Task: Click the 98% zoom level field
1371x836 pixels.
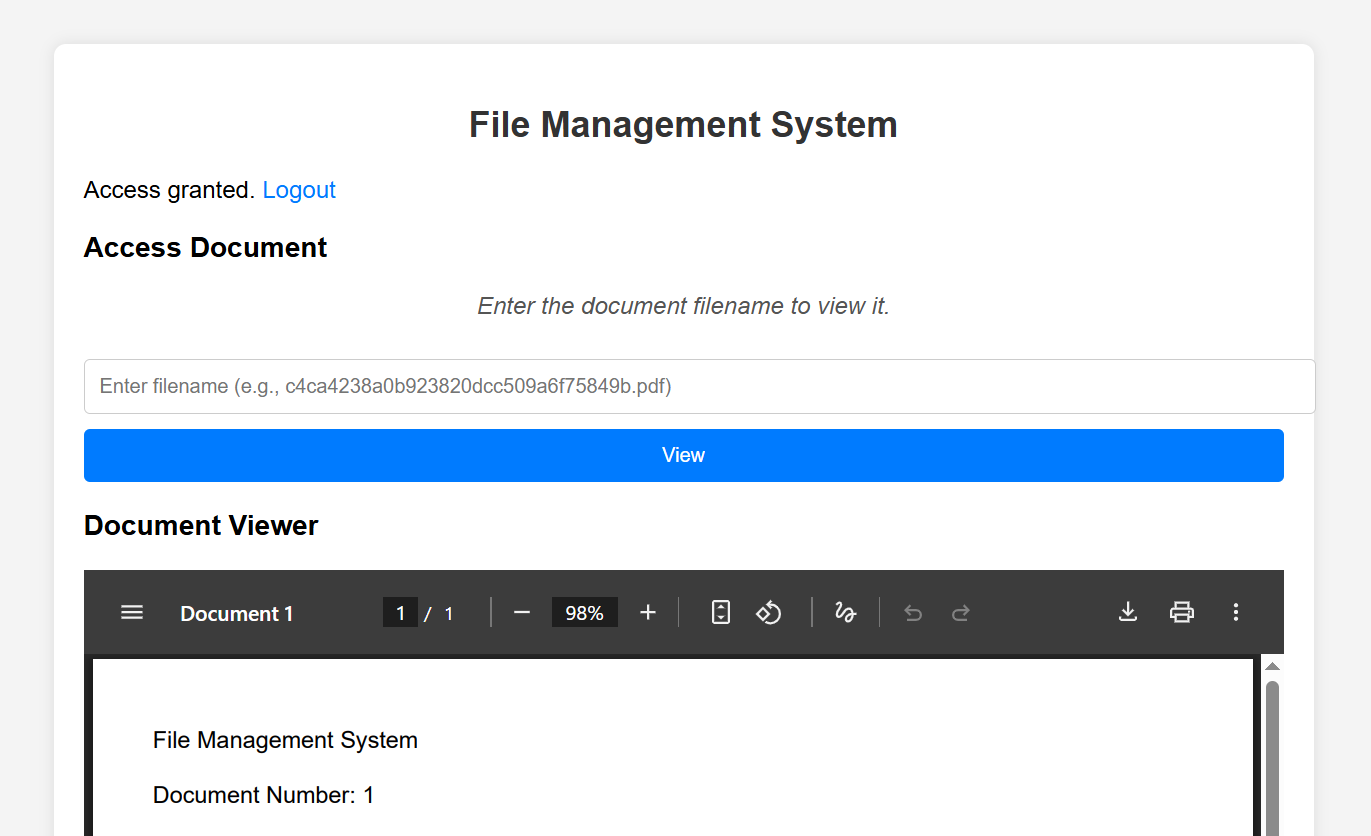Action: 584,613
